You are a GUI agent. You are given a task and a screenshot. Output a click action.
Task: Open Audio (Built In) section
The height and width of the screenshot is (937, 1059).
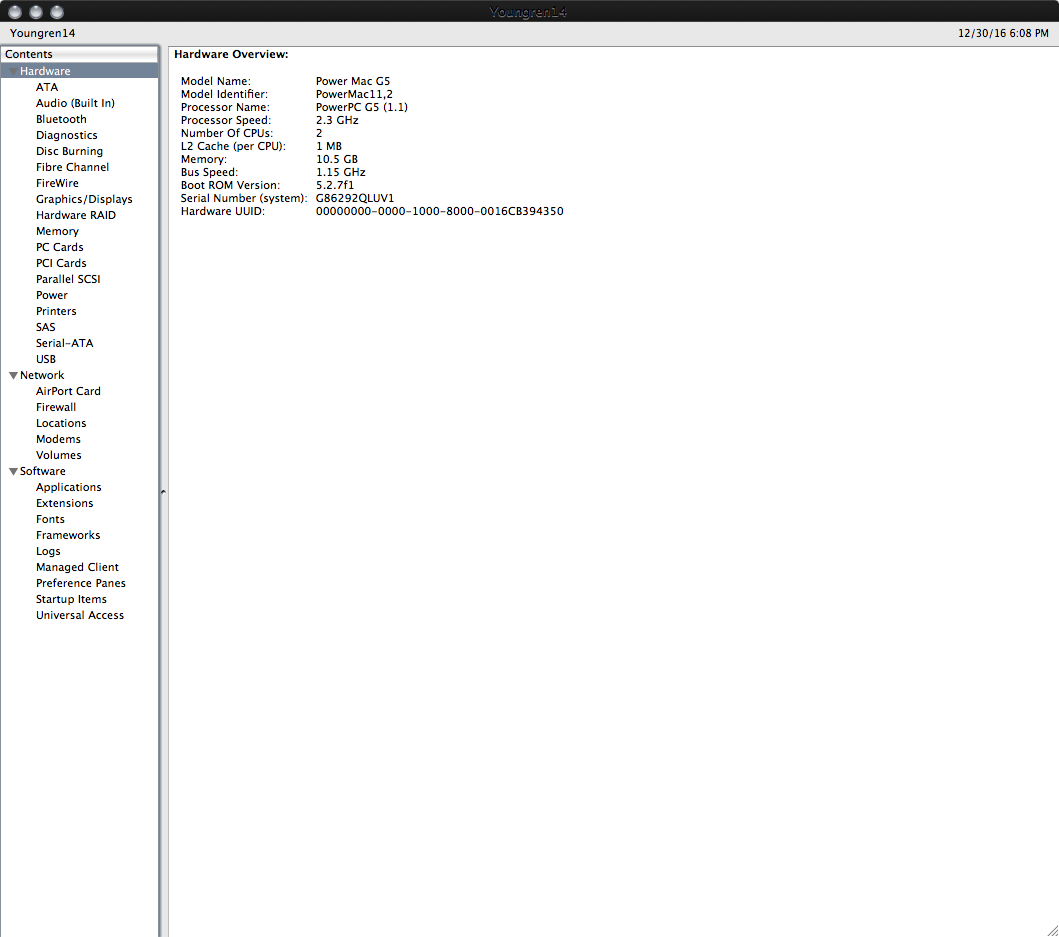(75, 103)
